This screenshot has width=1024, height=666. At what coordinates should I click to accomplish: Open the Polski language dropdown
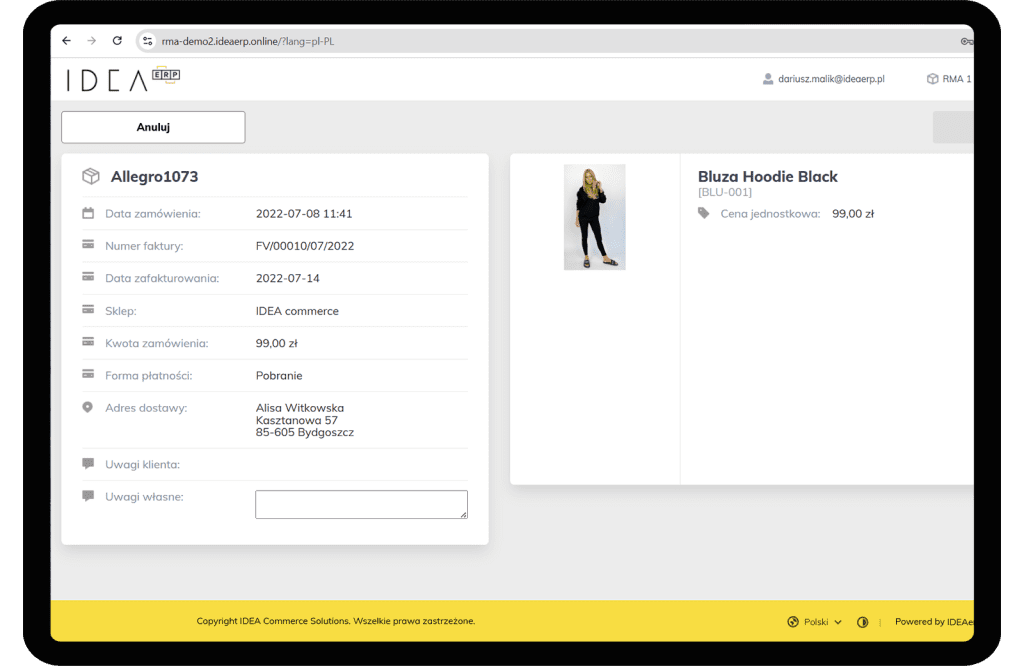pos(816,622)
